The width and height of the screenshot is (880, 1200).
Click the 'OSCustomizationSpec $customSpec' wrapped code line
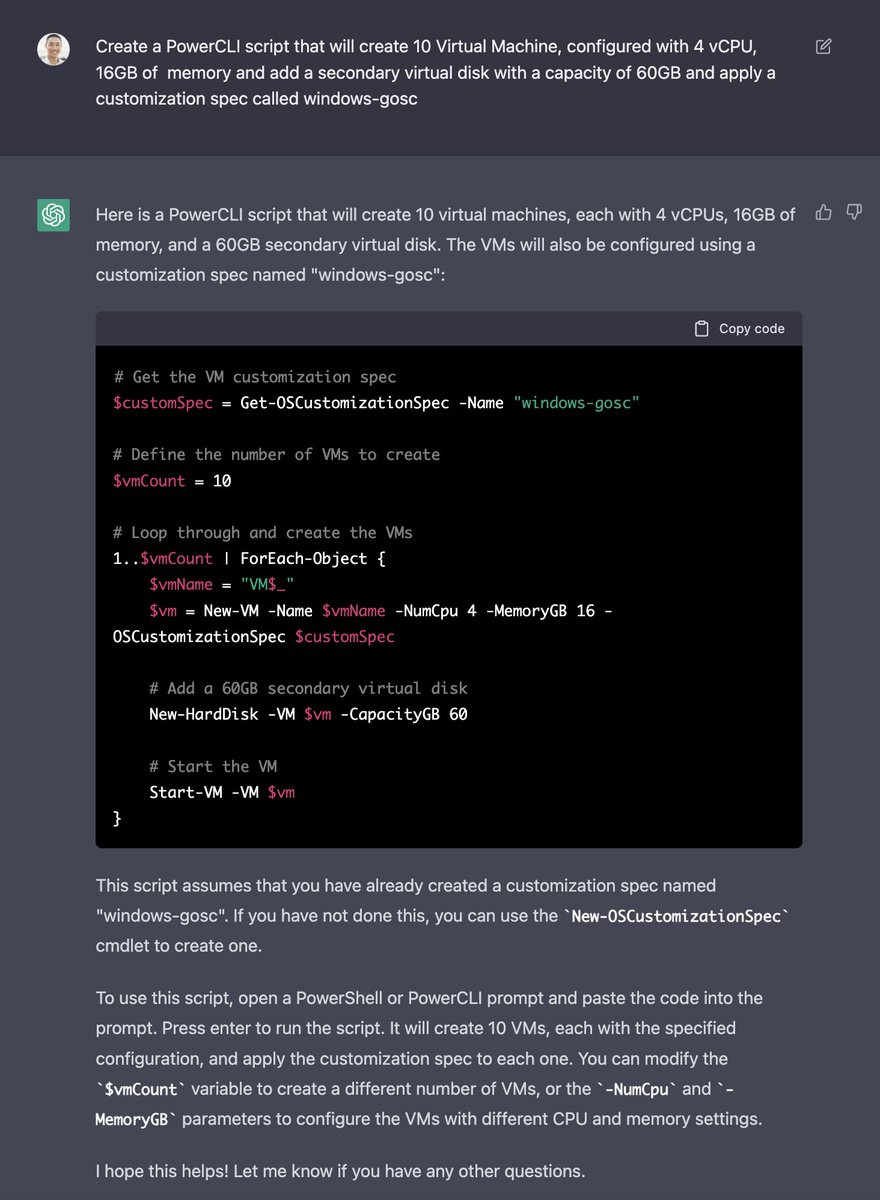(x=254, y=637)
